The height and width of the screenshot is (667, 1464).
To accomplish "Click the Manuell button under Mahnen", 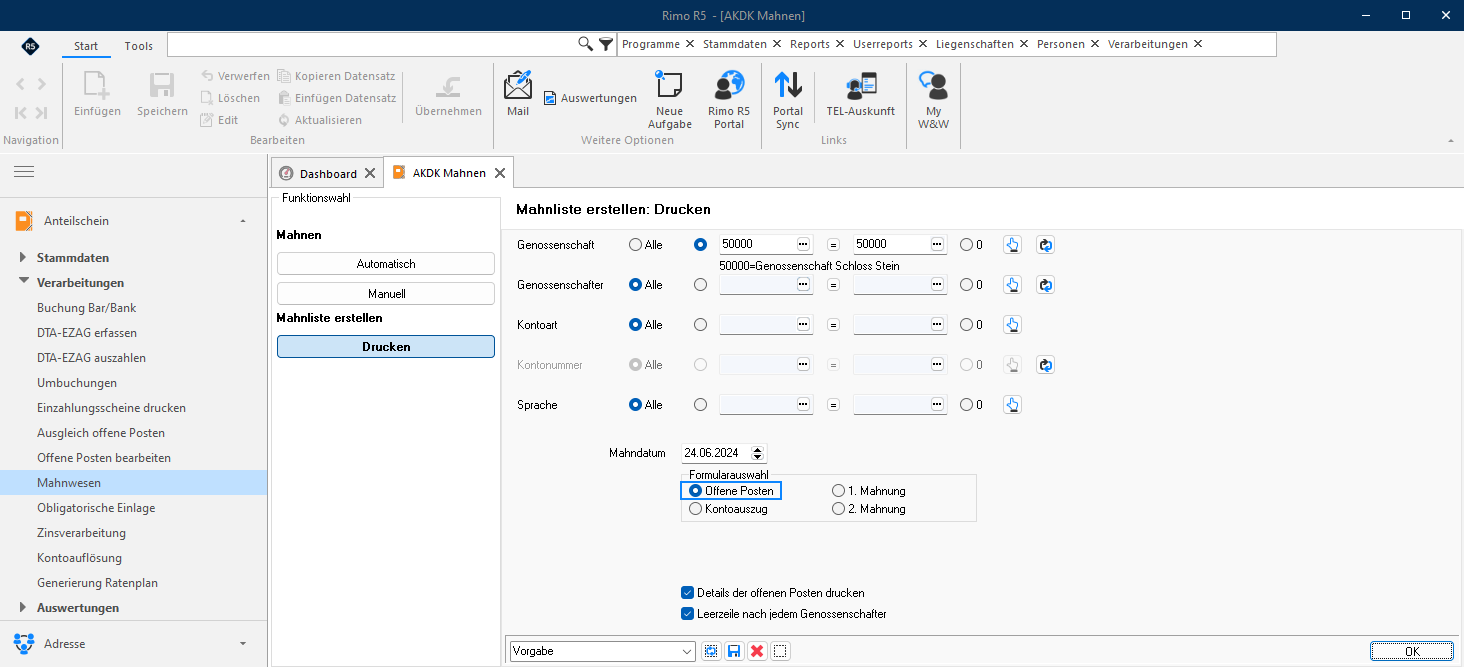I will point(386,294).
